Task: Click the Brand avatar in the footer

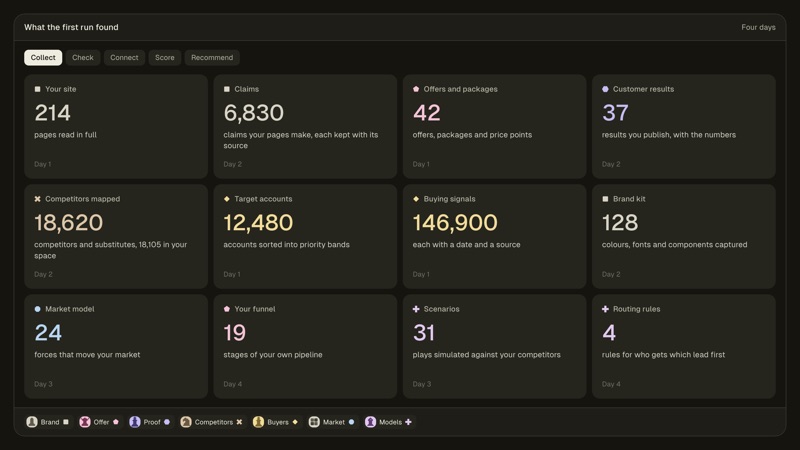Action: [x=32, y=422]
